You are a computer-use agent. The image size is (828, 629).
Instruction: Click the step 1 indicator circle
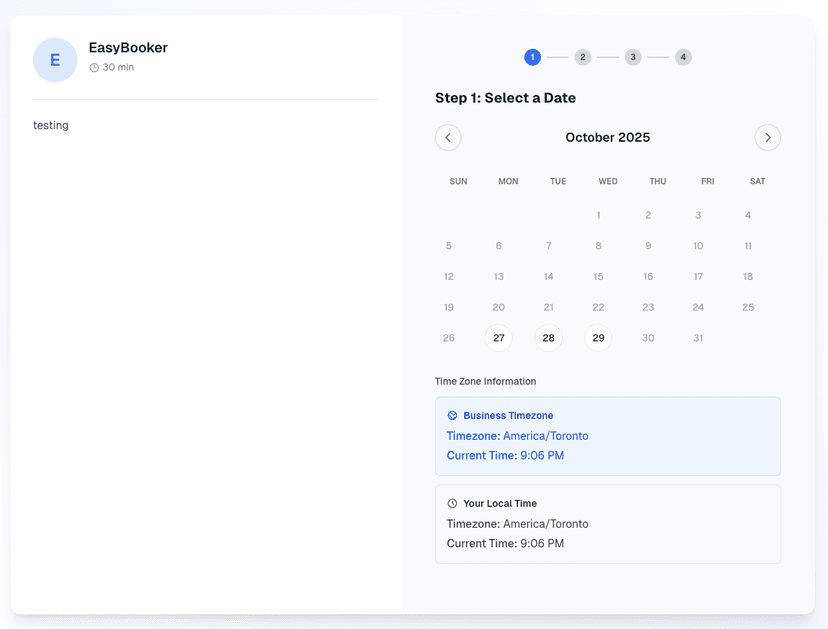(x=533, y=57)
